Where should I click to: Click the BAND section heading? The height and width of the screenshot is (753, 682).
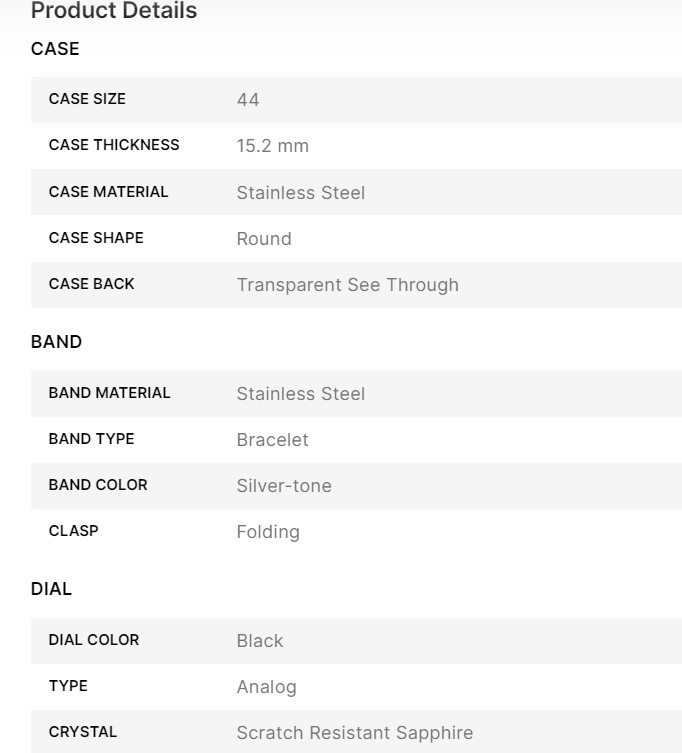point(56,342)
